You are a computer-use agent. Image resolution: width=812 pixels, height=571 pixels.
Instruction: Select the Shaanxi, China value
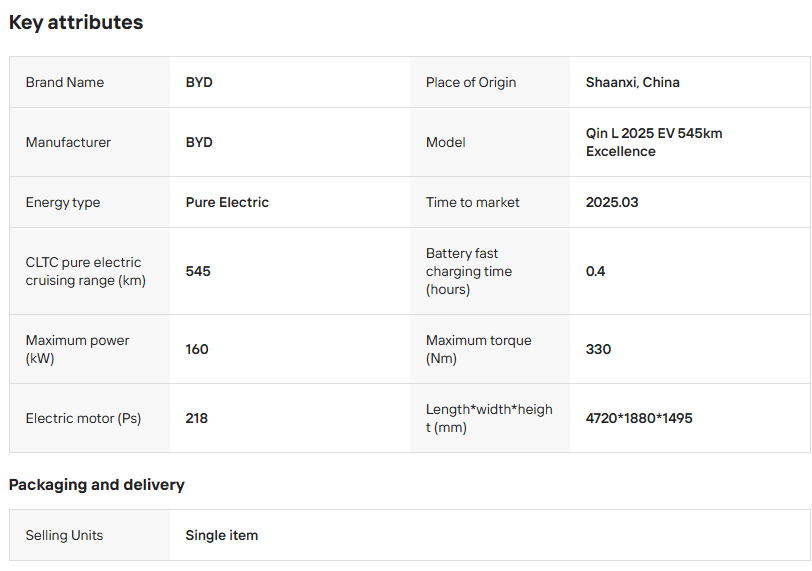tap(632, 82)
